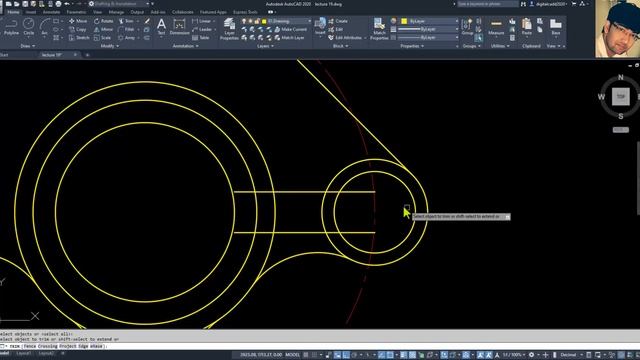640x360 pixels.
Task: Toggle snap mode in status bar
Action: pyautogui.click(x=314, y=355)
